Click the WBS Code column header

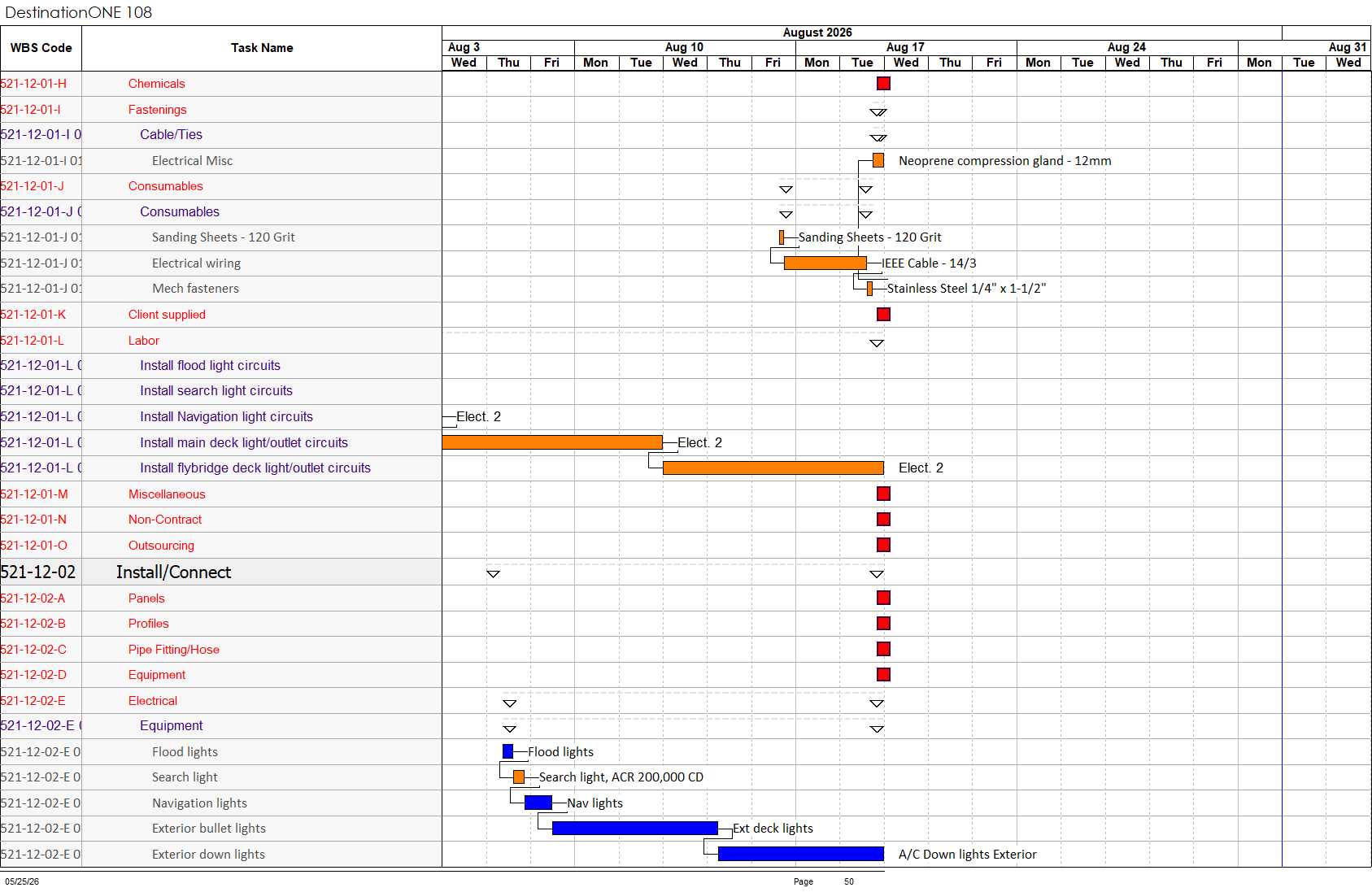pos(41,48)
